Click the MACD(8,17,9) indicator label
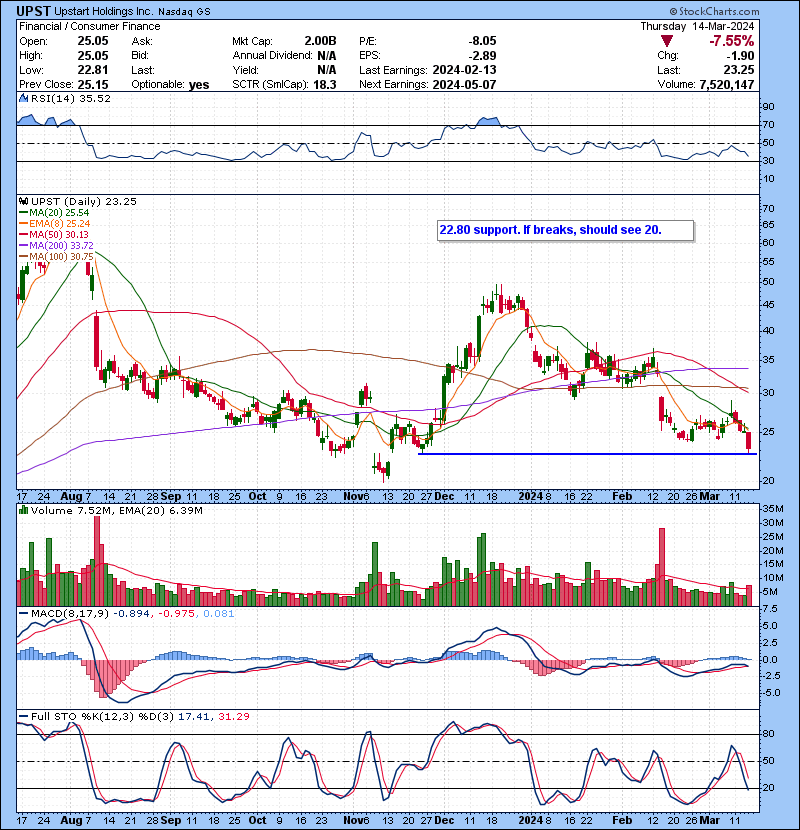 point(70,614)
